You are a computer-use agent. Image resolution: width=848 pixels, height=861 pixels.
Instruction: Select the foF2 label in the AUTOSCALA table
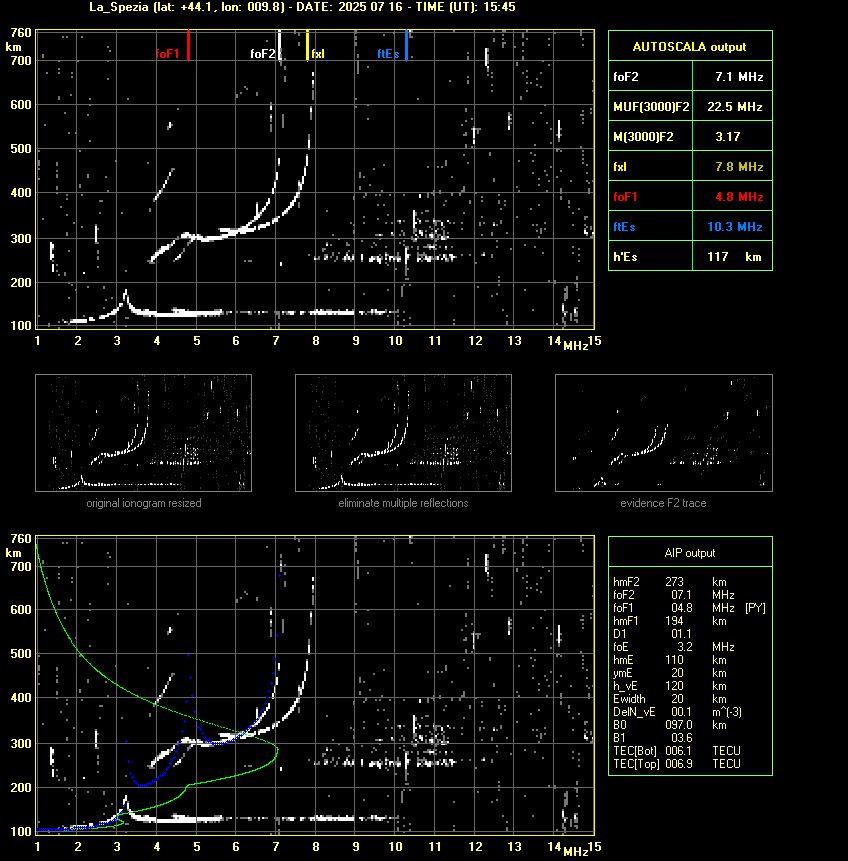(x=626, y=77)
